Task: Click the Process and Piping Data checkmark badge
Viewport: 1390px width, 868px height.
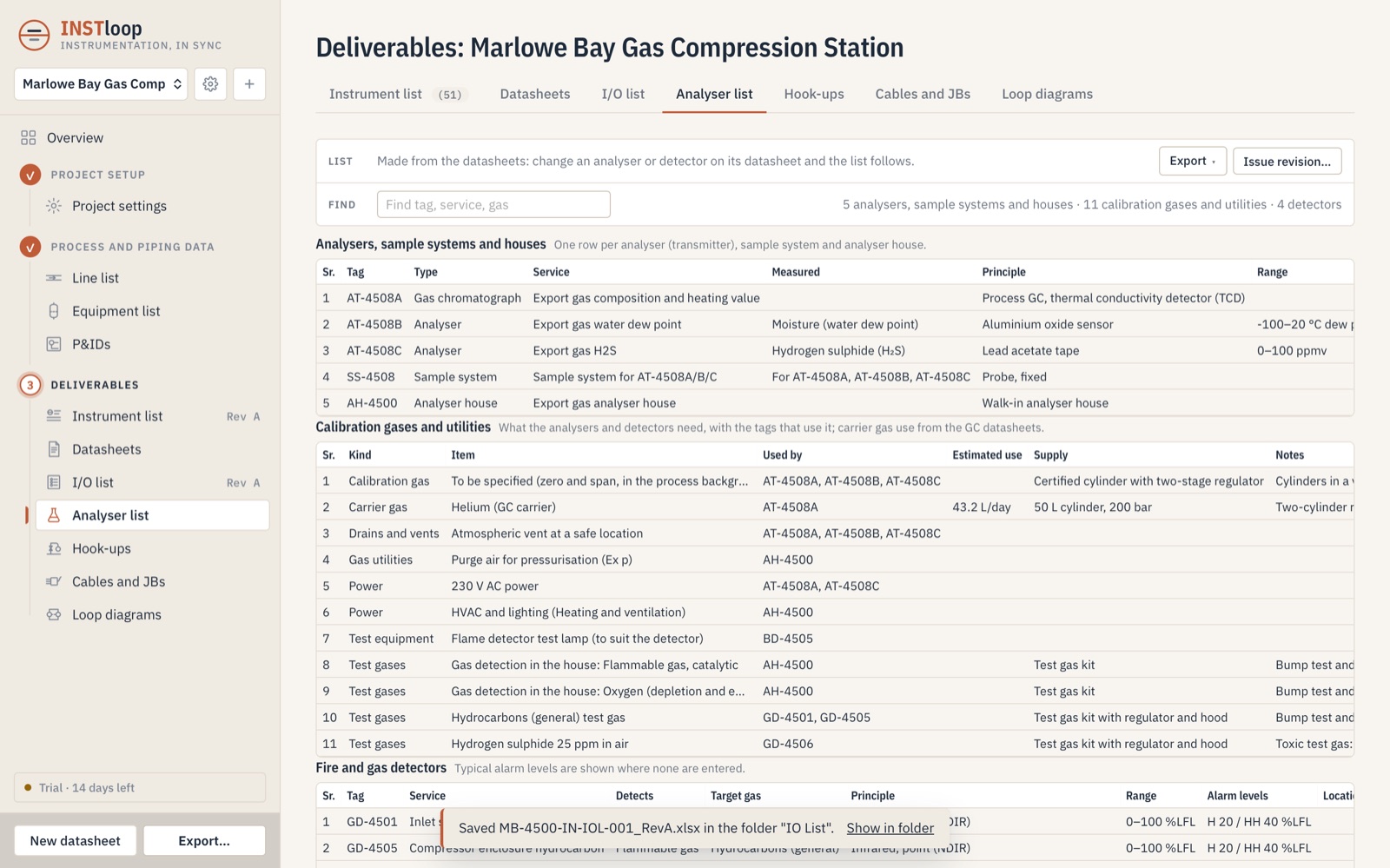Action: click(x=30, y=247)
